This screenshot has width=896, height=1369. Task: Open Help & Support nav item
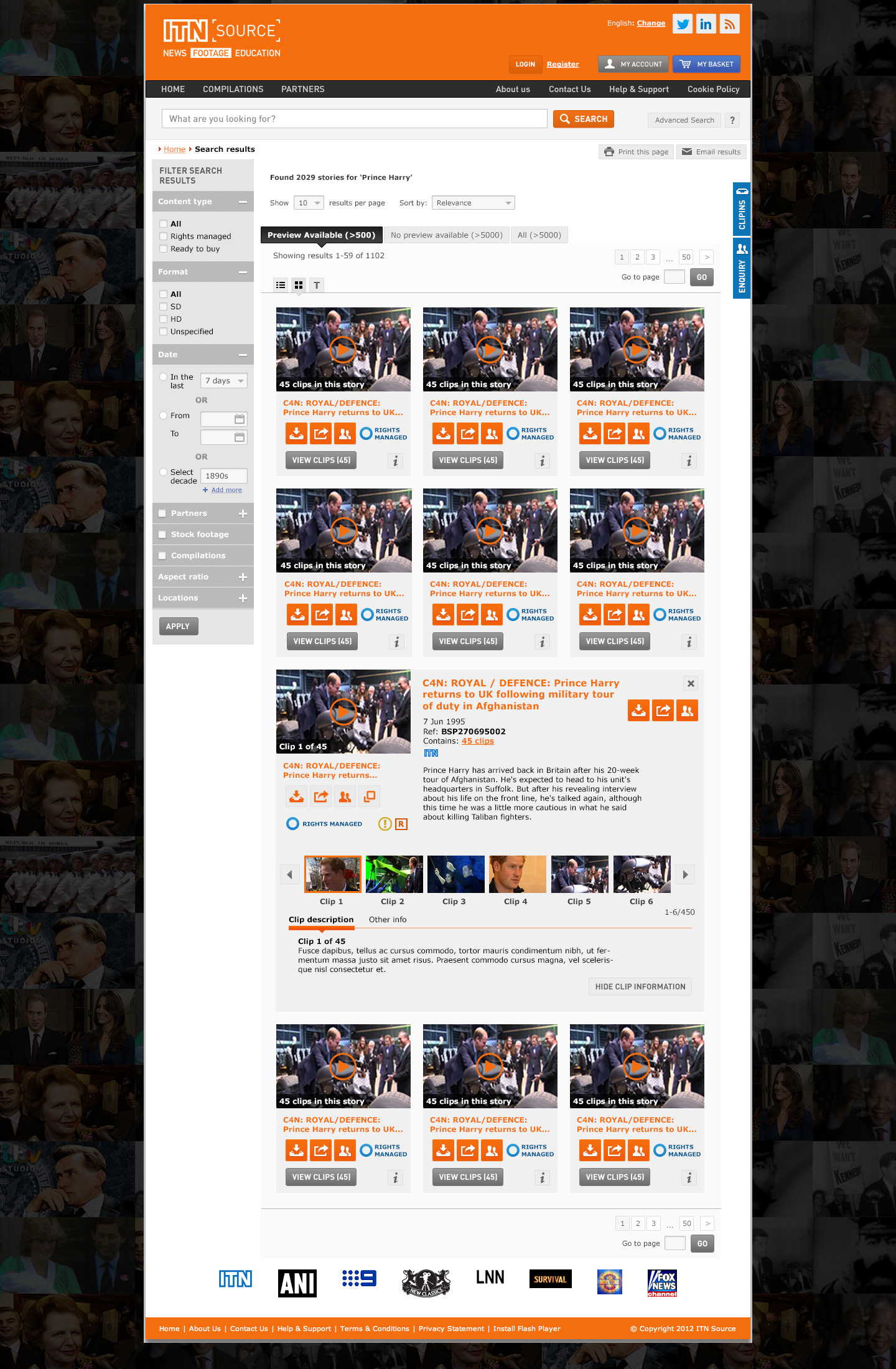[x=639, y=89]
